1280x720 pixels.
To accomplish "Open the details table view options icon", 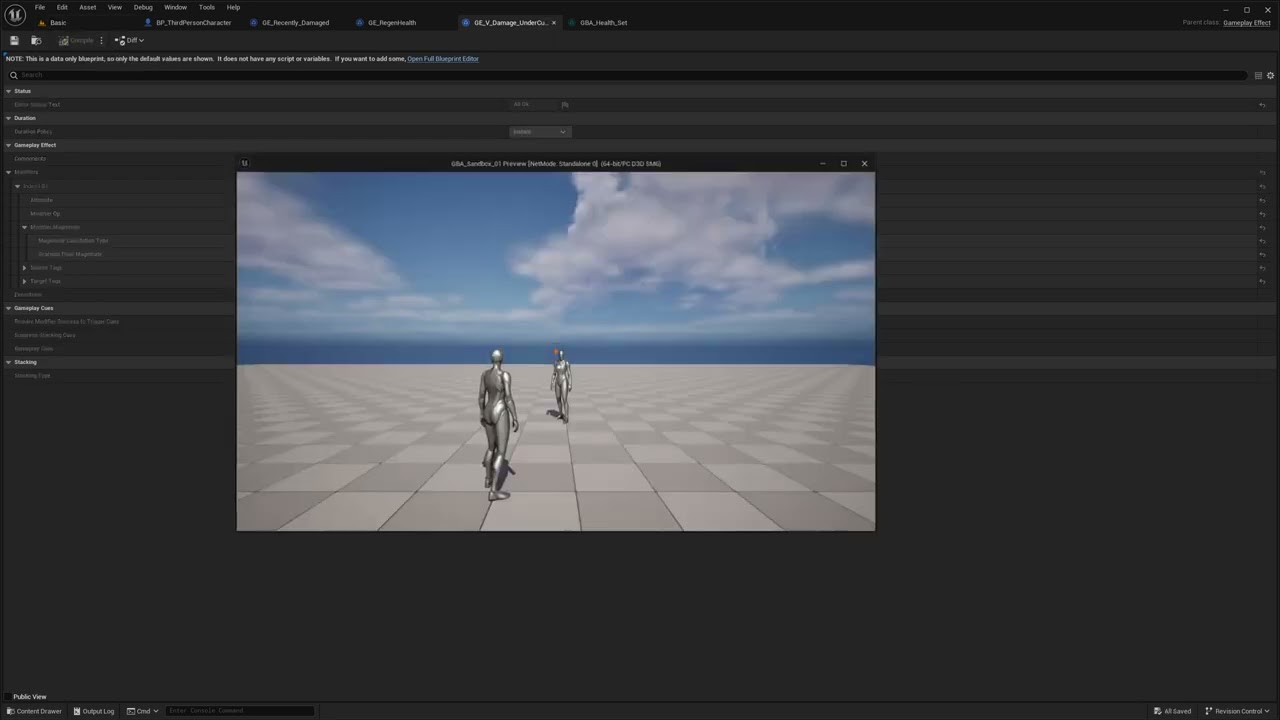I will click(1258, 75).
